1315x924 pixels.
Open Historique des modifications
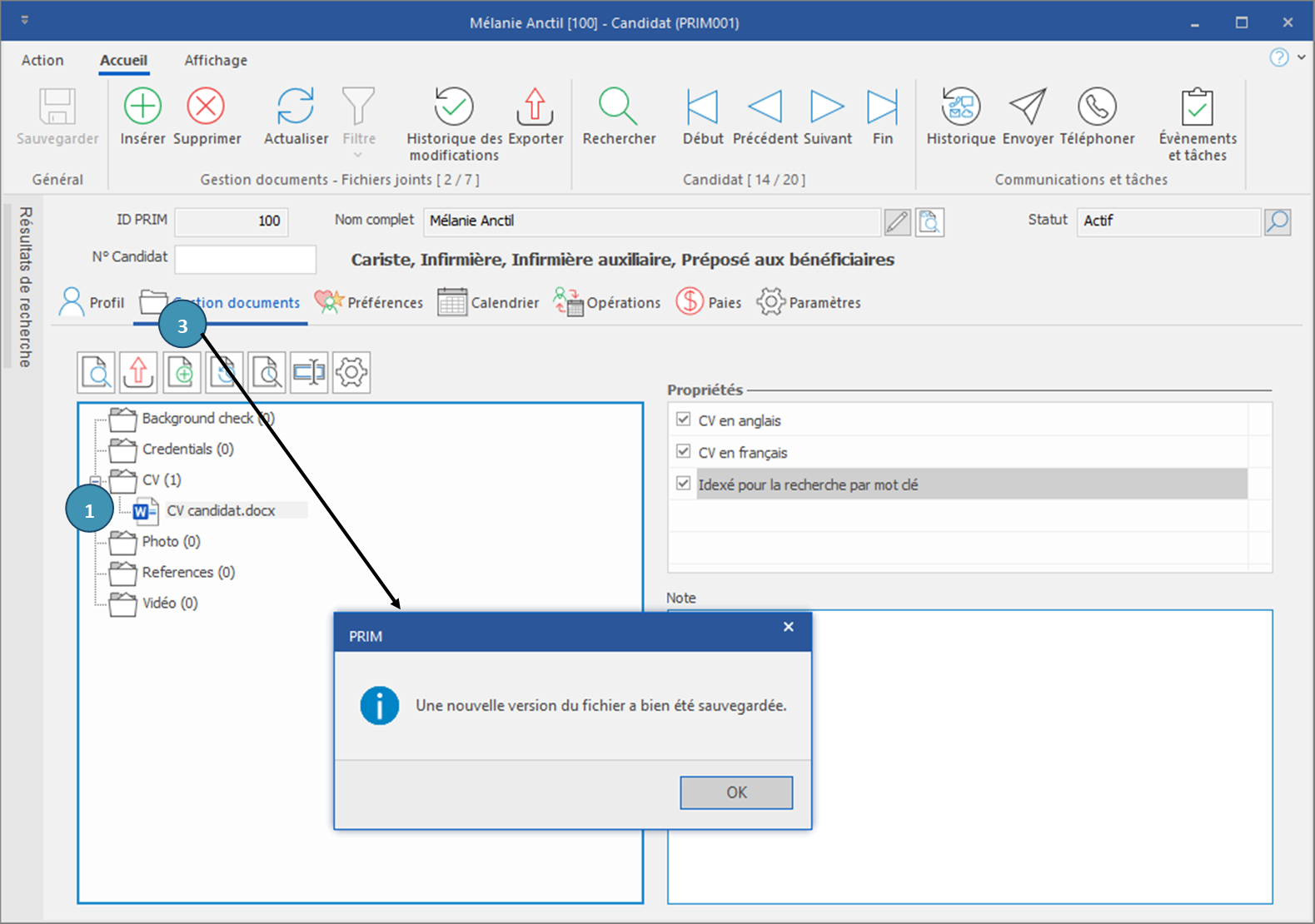(454, 107)
